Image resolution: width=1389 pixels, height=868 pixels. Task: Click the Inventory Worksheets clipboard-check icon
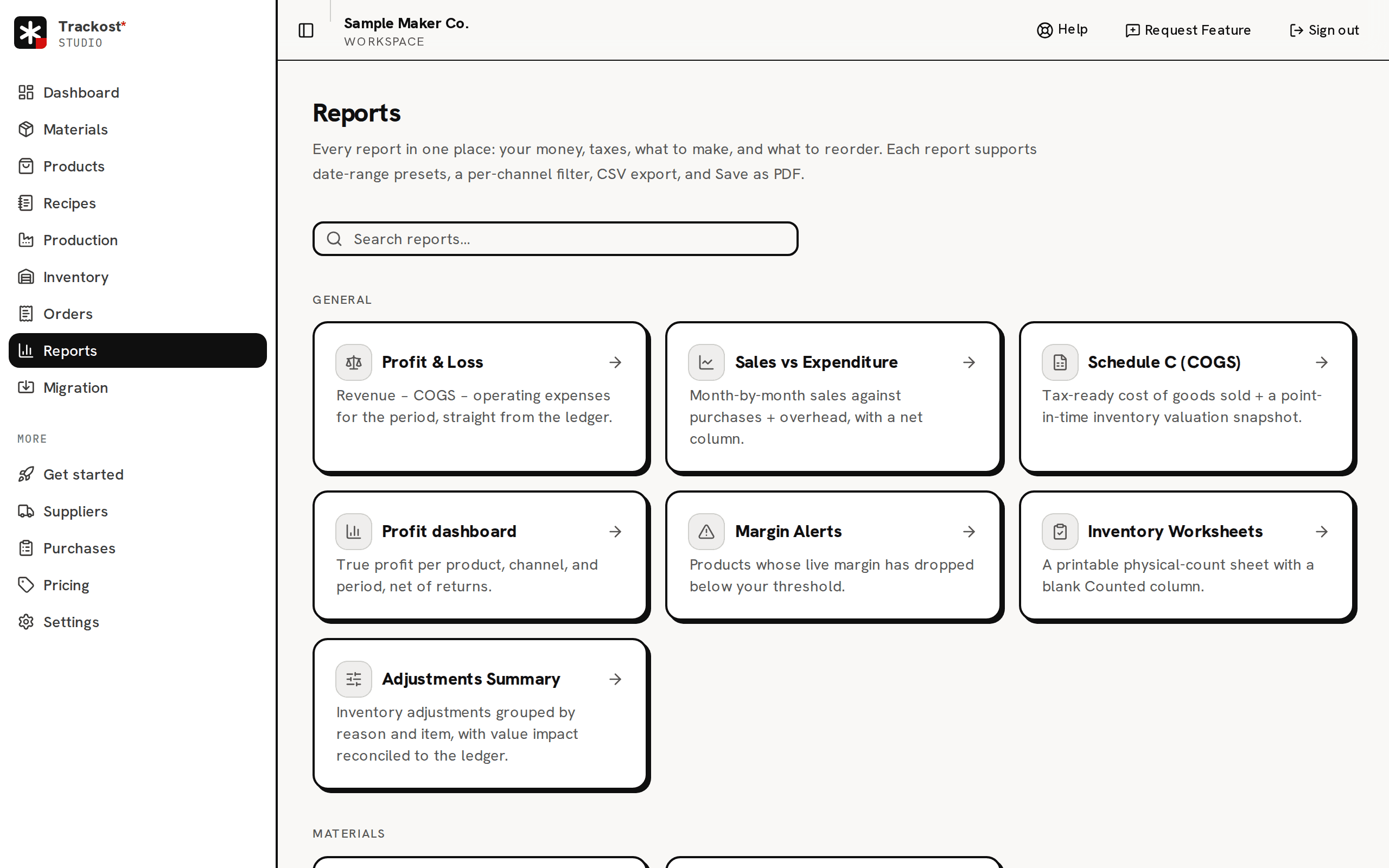click(x=1060, y=532)
